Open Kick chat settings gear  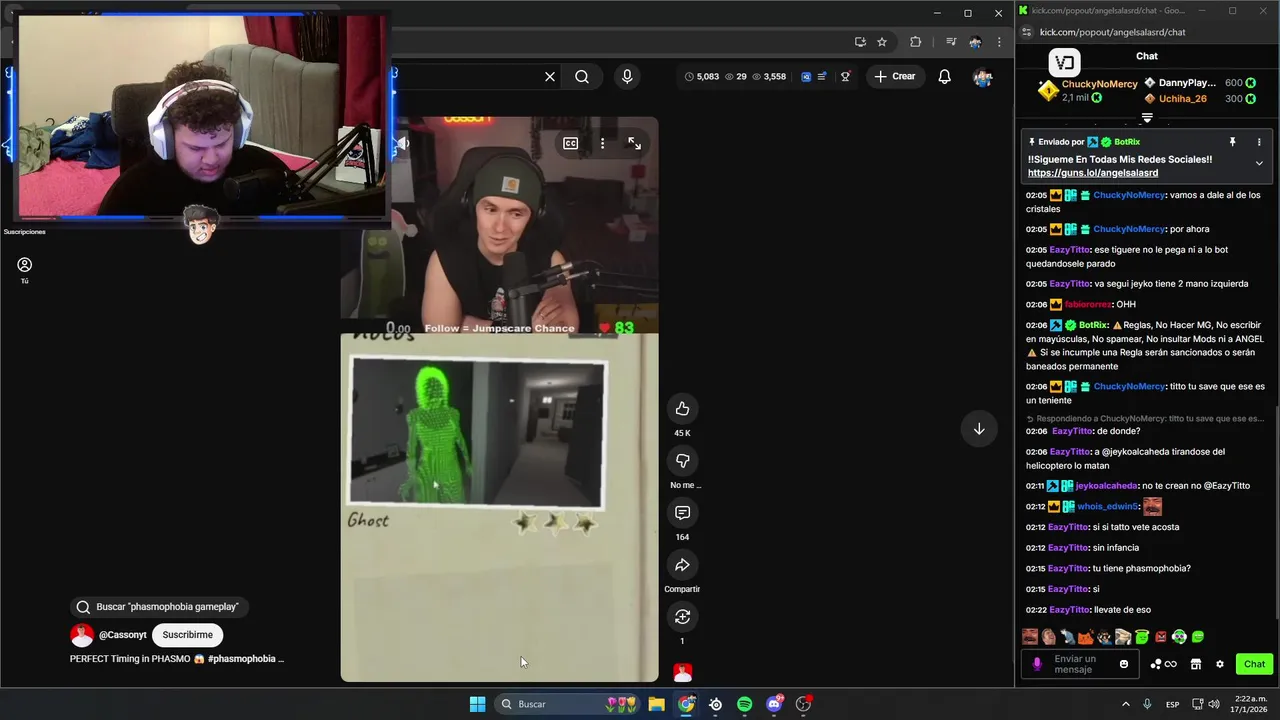[x=1219, y=664]
